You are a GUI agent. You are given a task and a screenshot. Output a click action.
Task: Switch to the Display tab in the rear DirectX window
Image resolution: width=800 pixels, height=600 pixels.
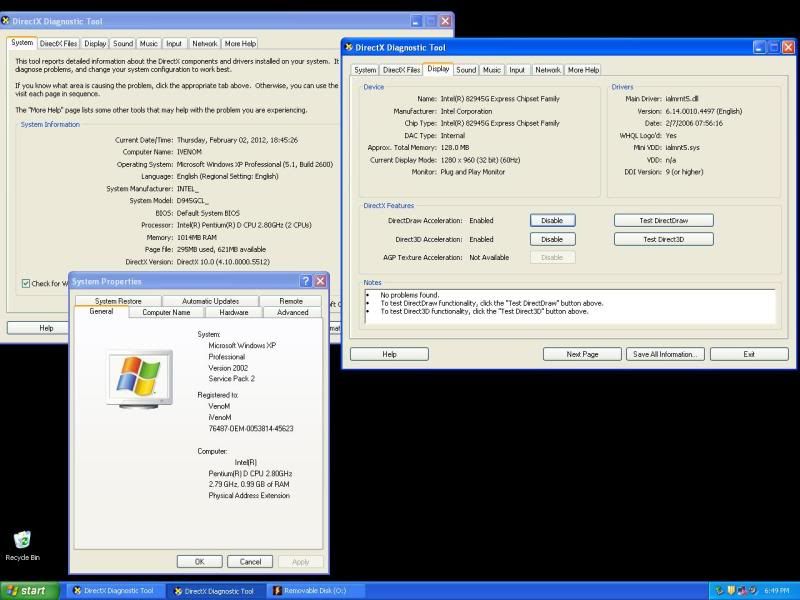point(95,44)
